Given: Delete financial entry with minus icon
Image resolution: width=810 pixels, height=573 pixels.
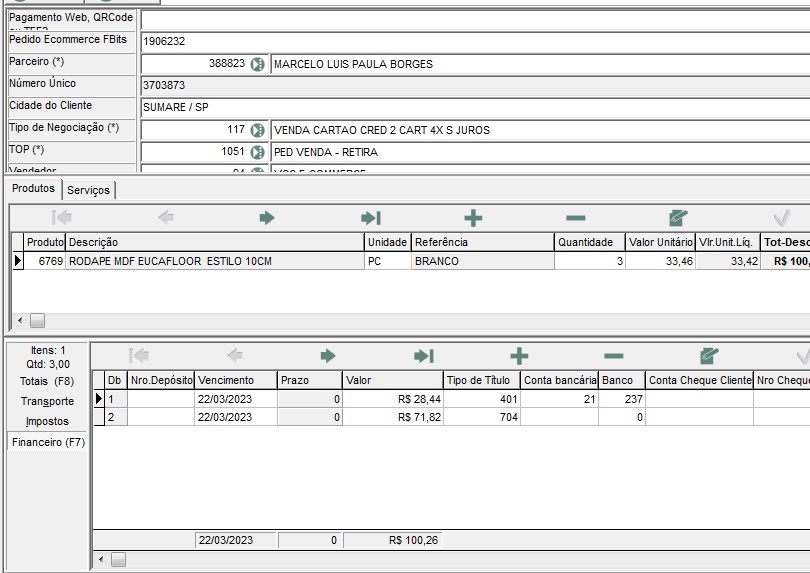Looking at the screenshot, I should click(x=614, y=356).
